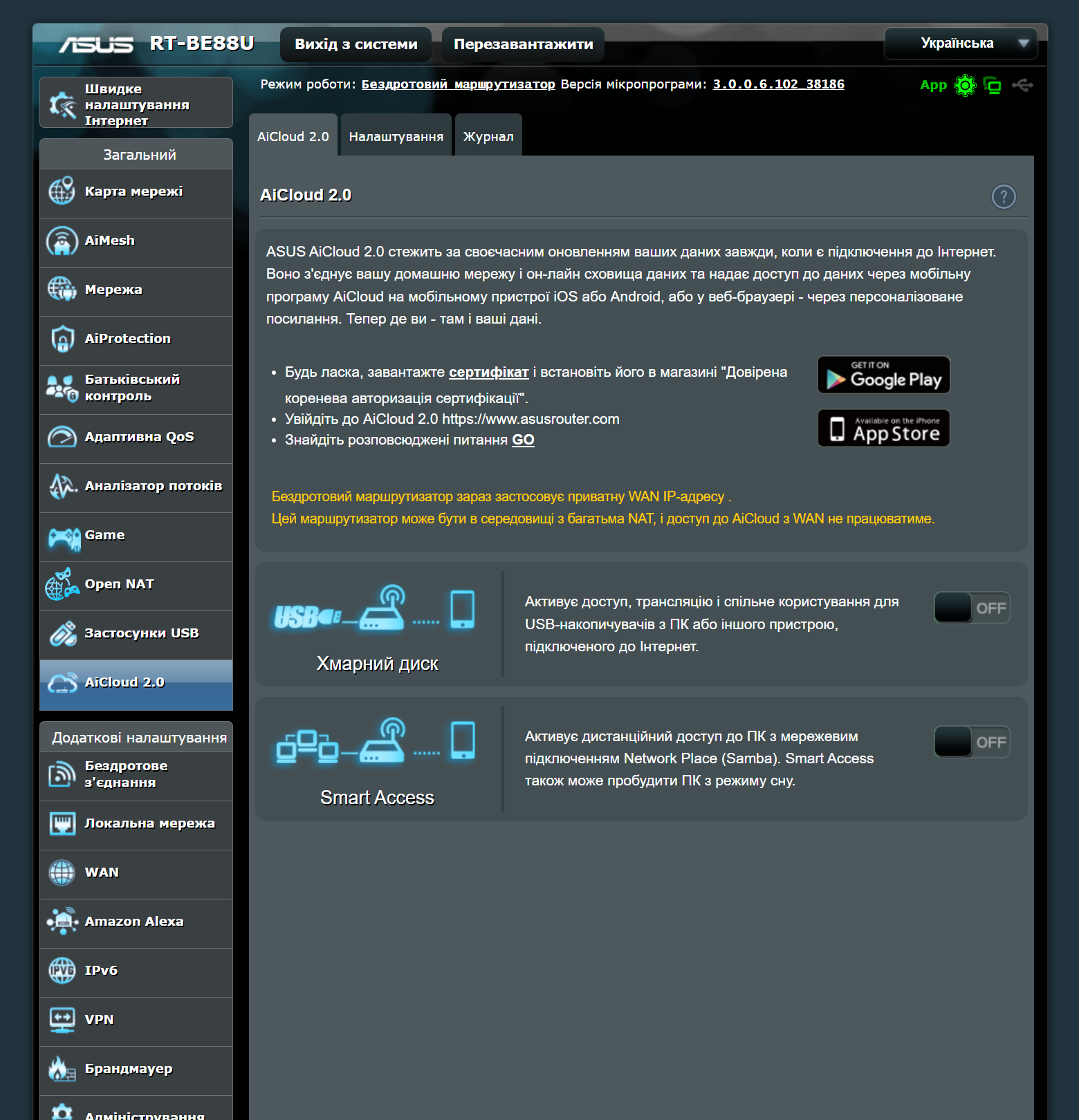Click the RT-BE88U model name
The image size is (1079, 1120).
coord(202,44)
